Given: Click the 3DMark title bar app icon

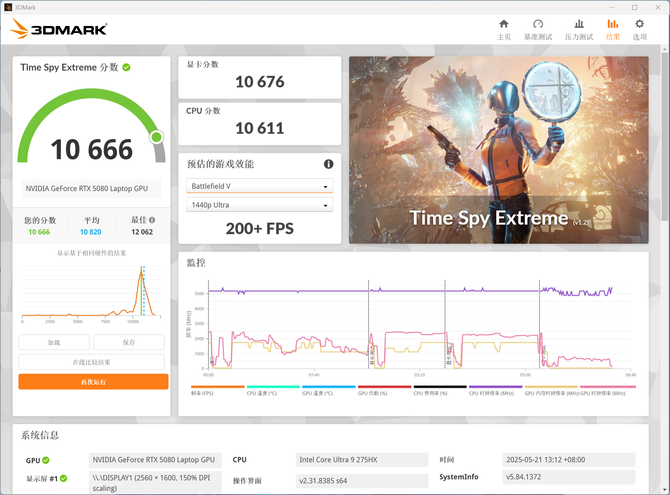Looking at the screenshot, I should point(8,7).
